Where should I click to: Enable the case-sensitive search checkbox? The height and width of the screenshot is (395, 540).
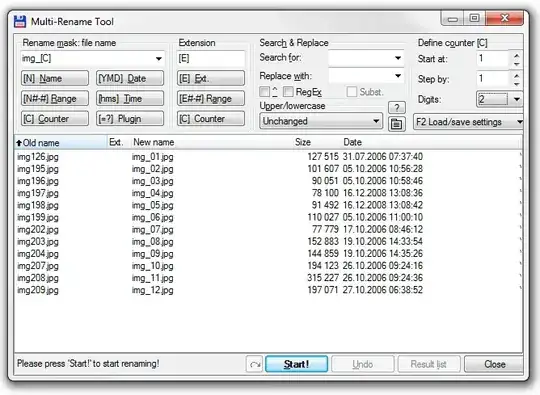(x=264, y=92)
